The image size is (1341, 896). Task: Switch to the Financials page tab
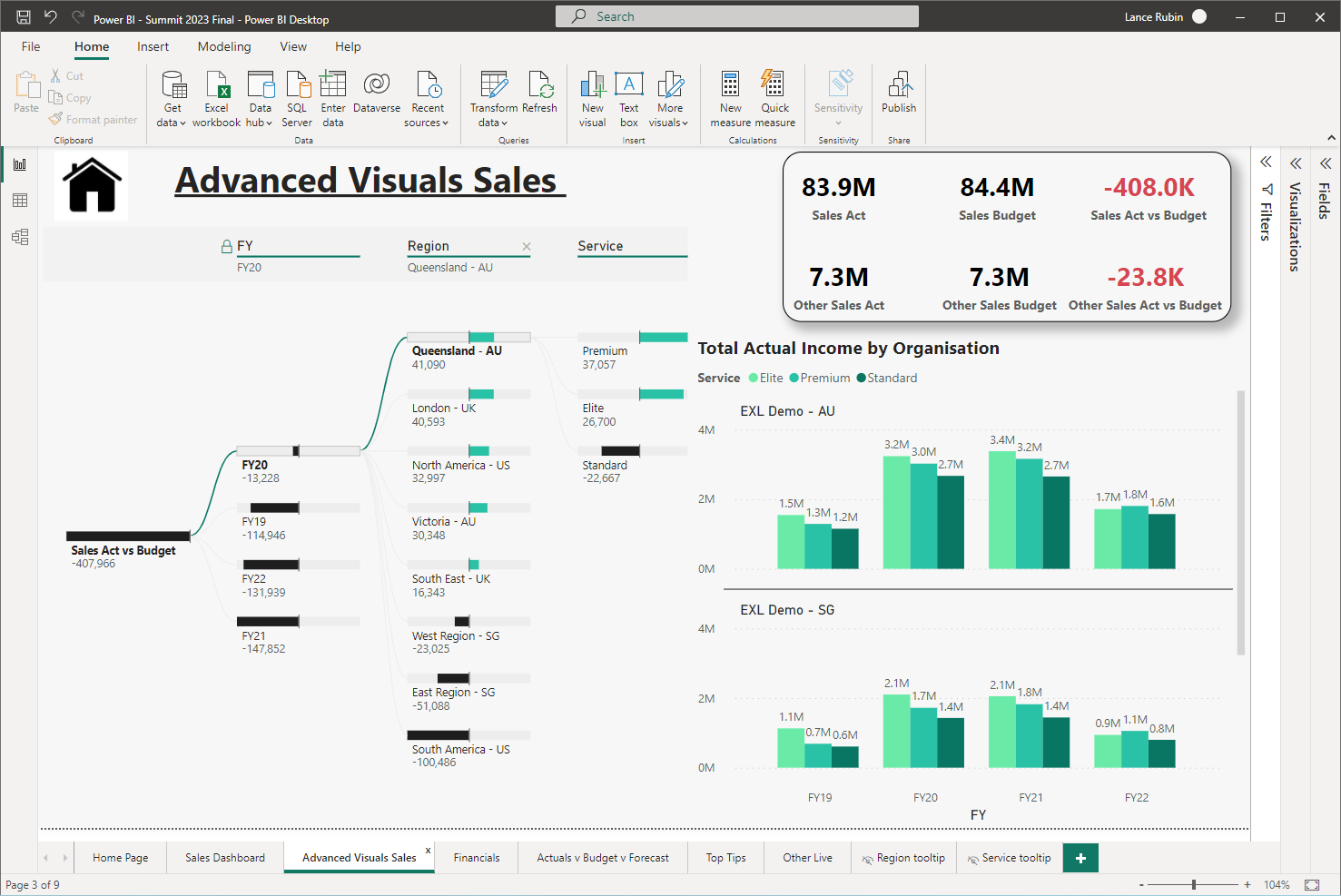[x=477, y=858]
